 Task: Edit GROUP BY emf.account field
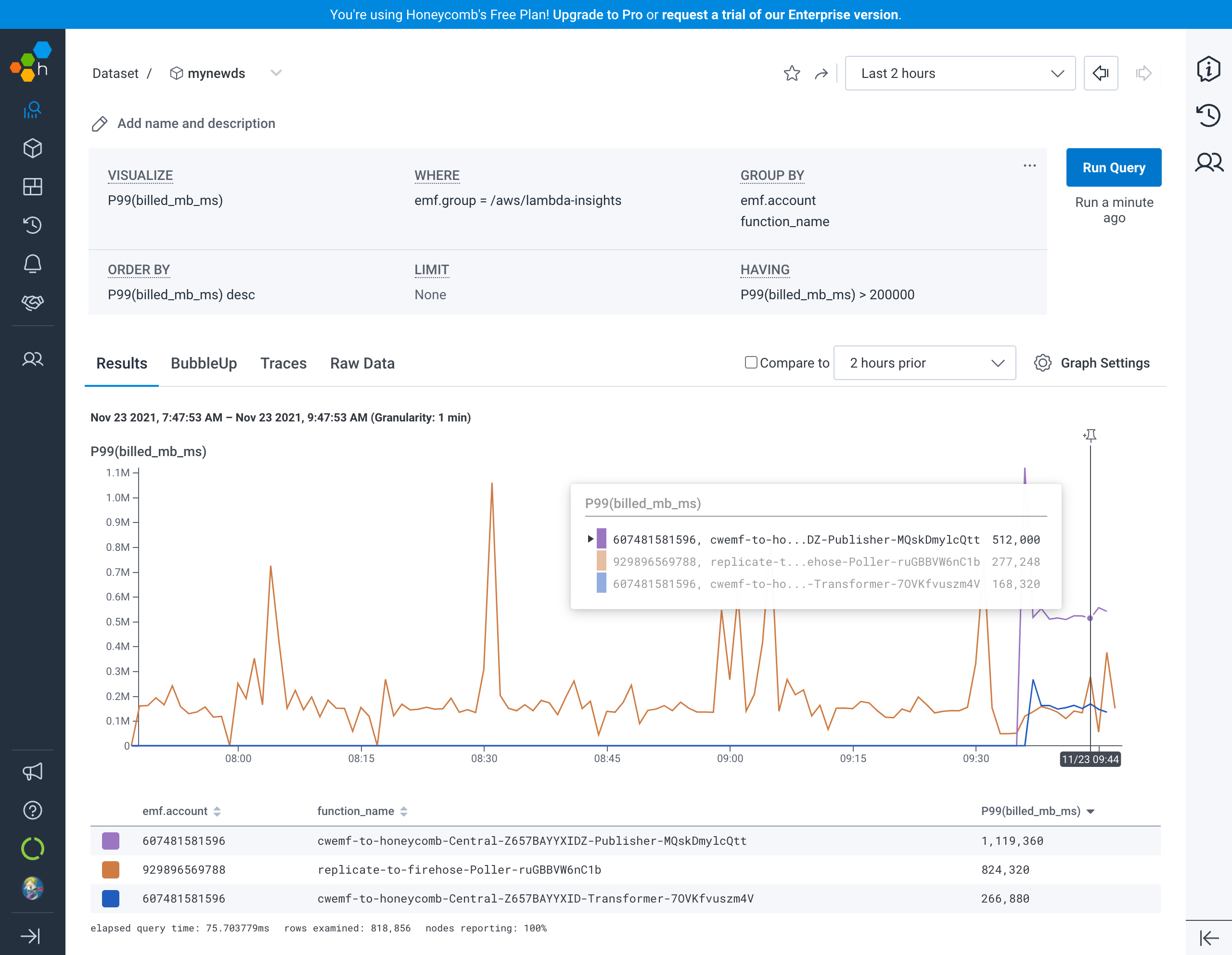pos(778,201)
